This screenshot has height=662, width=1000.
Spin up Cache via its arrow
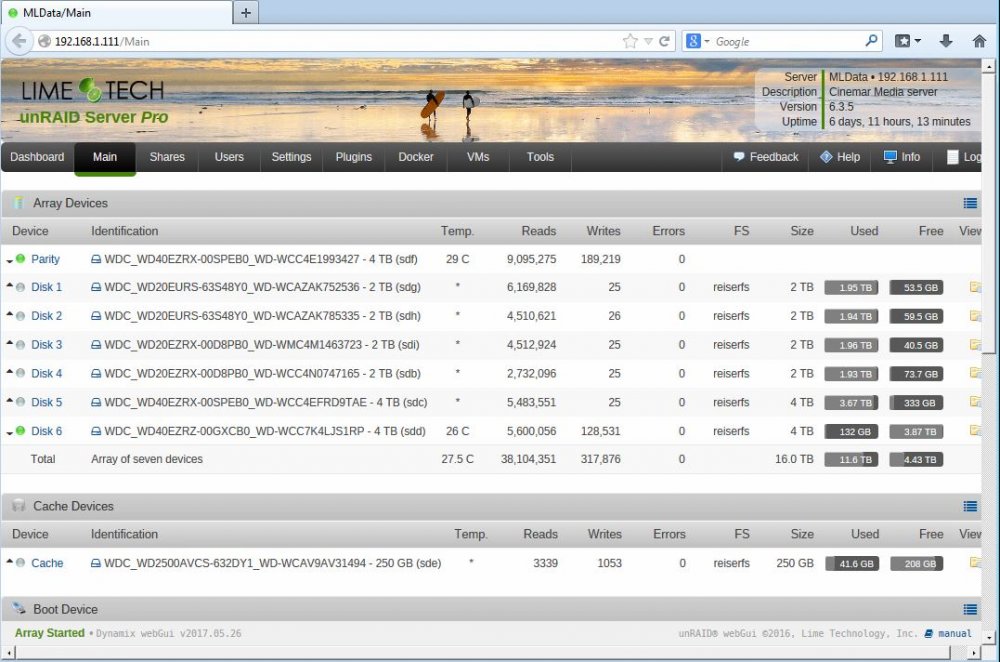(10, 562)
